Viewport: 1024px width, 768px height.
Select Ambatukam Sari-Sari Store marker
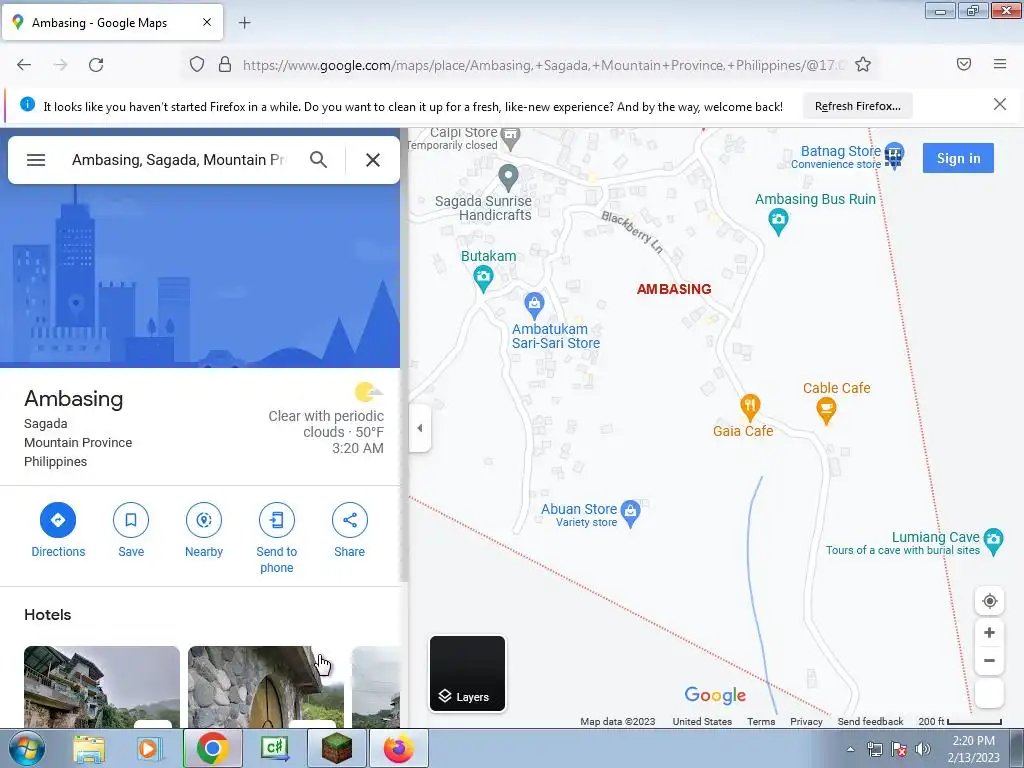[534, 304]
